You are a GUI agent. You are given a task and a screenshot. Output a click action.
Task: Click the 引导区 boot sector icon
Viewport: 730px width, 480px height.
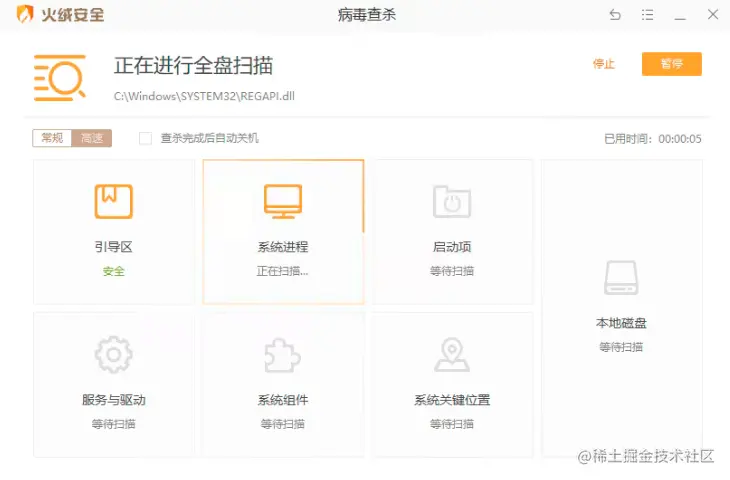click(114, 201)
